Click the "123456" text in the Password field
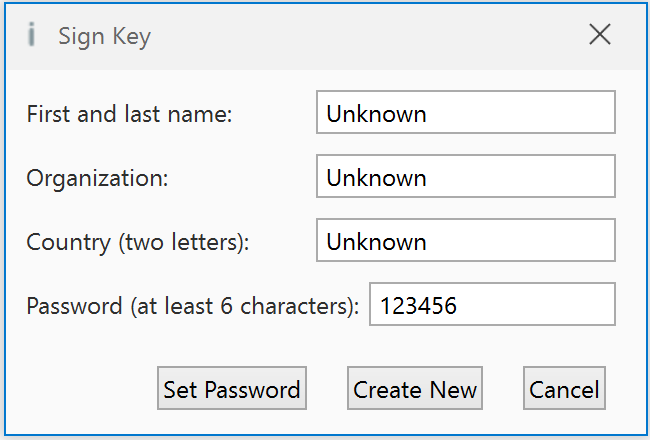Screen dimensions: 650x440 pyautogui.click(x=419, y=306)
